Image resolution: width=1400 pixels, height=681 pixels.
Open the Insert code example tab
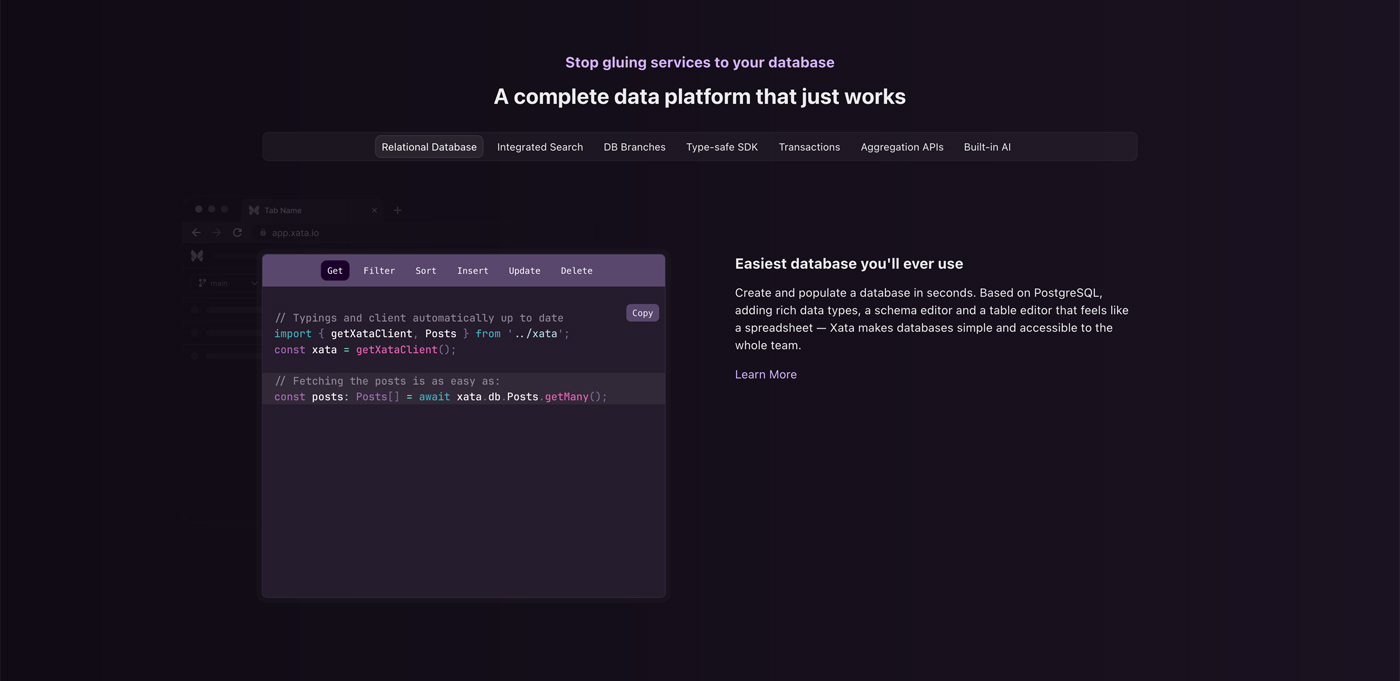point(472,270)
